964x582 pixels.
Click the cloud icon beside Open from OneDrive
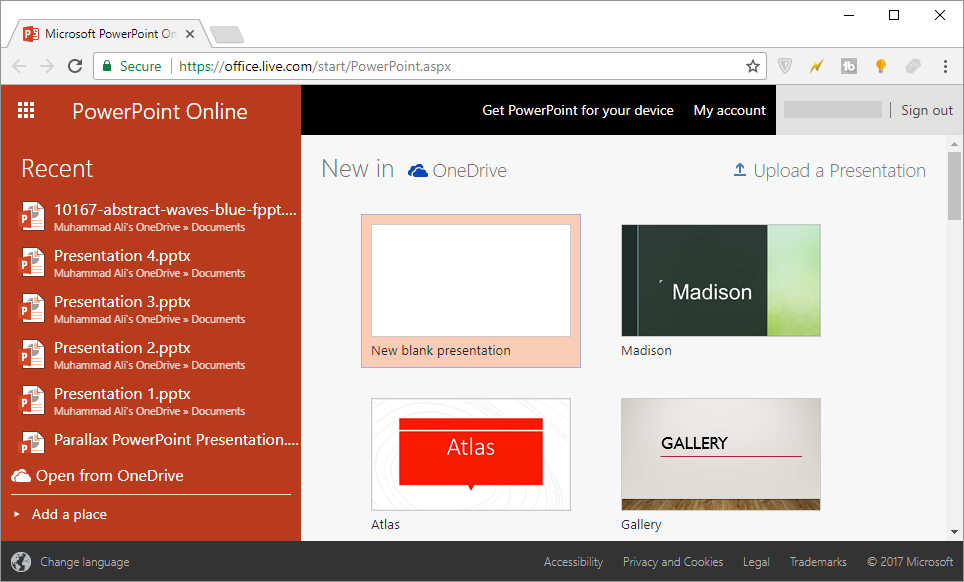21,476
